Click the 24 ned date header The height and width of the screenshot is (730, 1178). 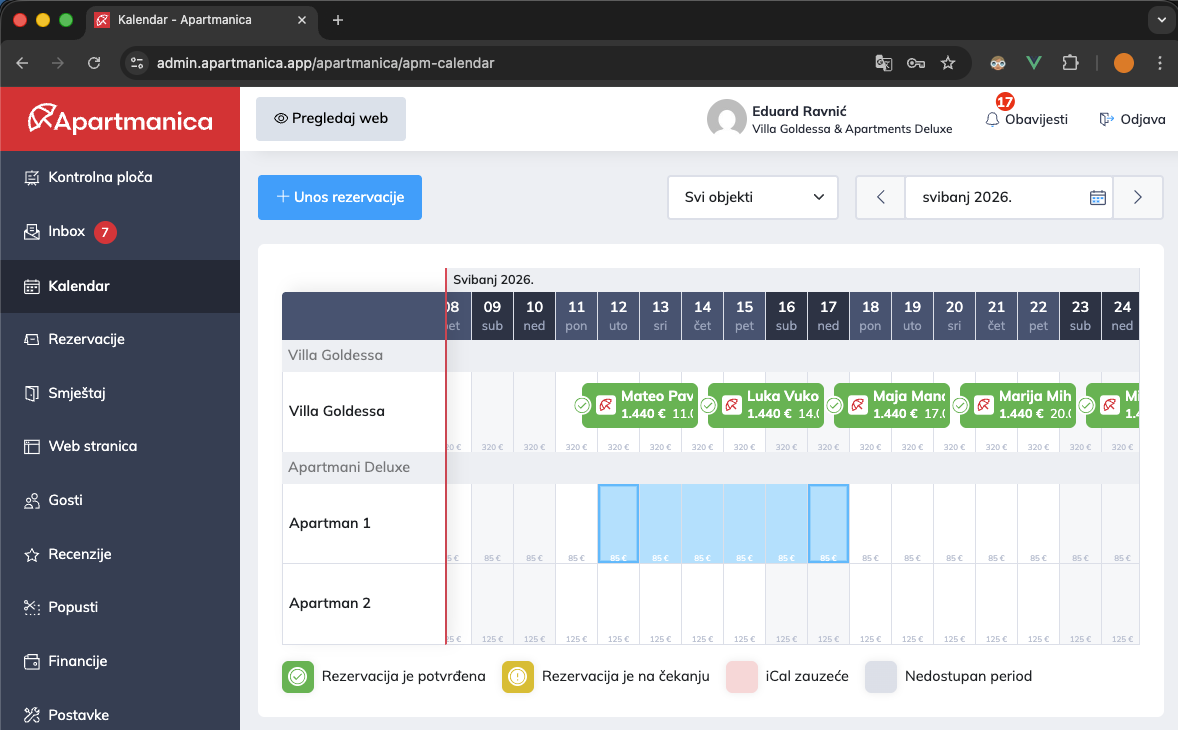[x=1121, y=316]
